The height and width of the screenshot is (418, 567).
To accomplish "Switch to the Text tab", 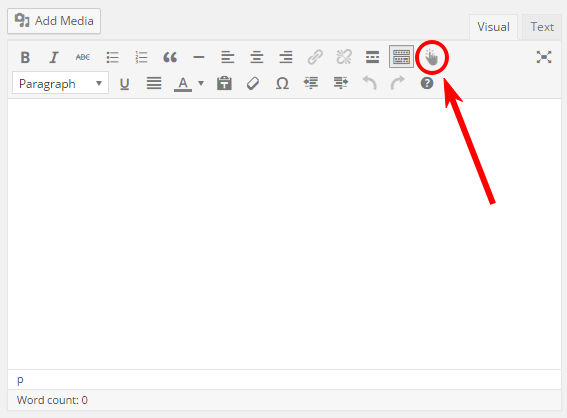I will pyautogui.click(x=542, y=27).
